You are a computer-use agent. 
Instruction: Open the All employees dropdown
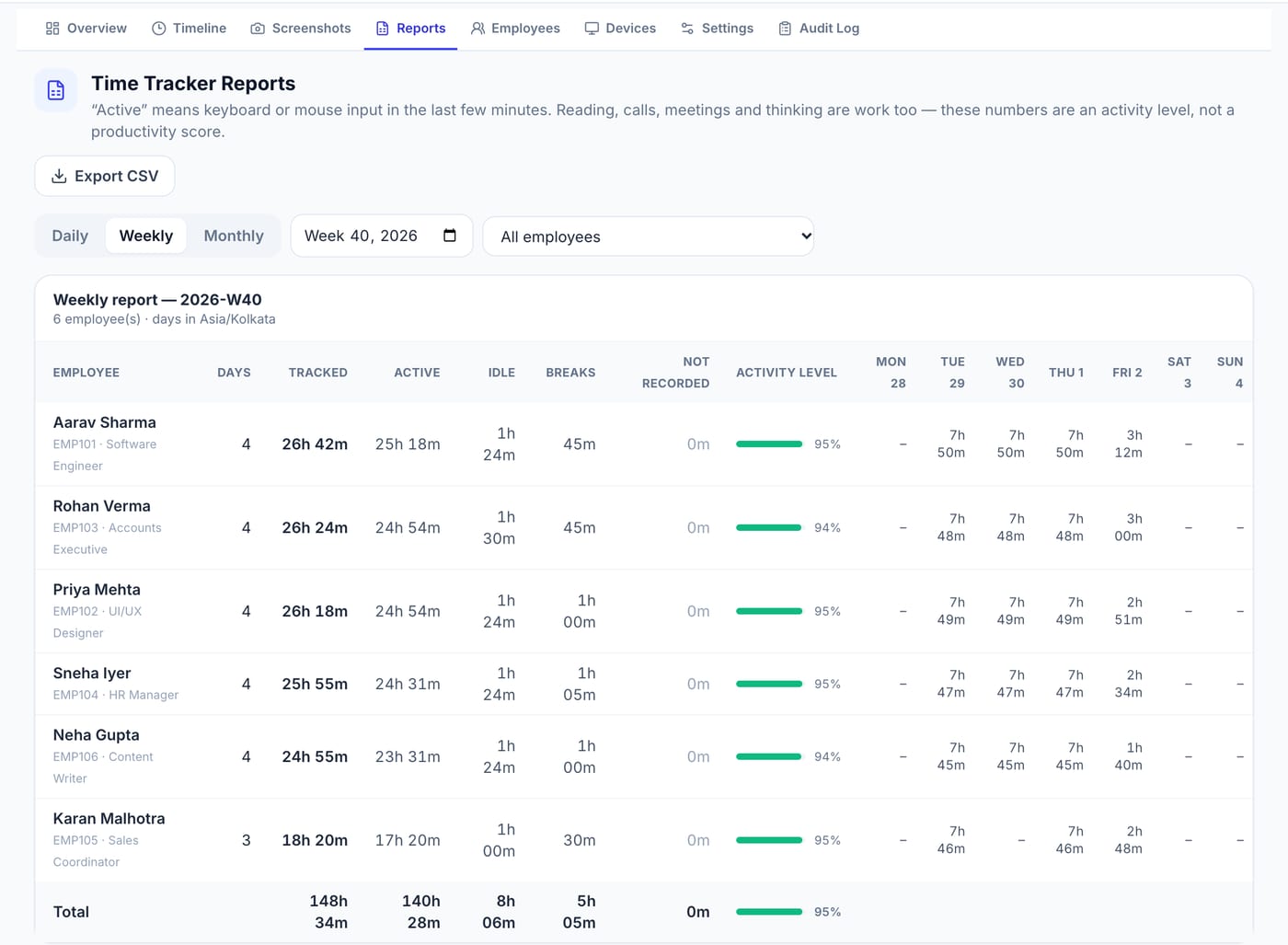pos(649,236)
